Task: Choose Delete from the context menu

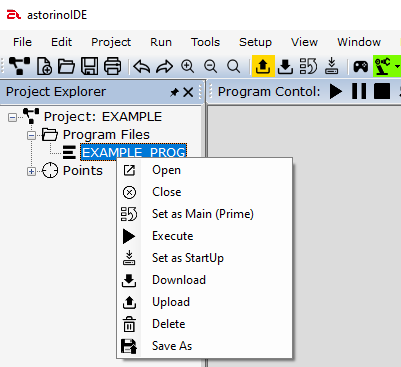Action: tap(204, 324)
